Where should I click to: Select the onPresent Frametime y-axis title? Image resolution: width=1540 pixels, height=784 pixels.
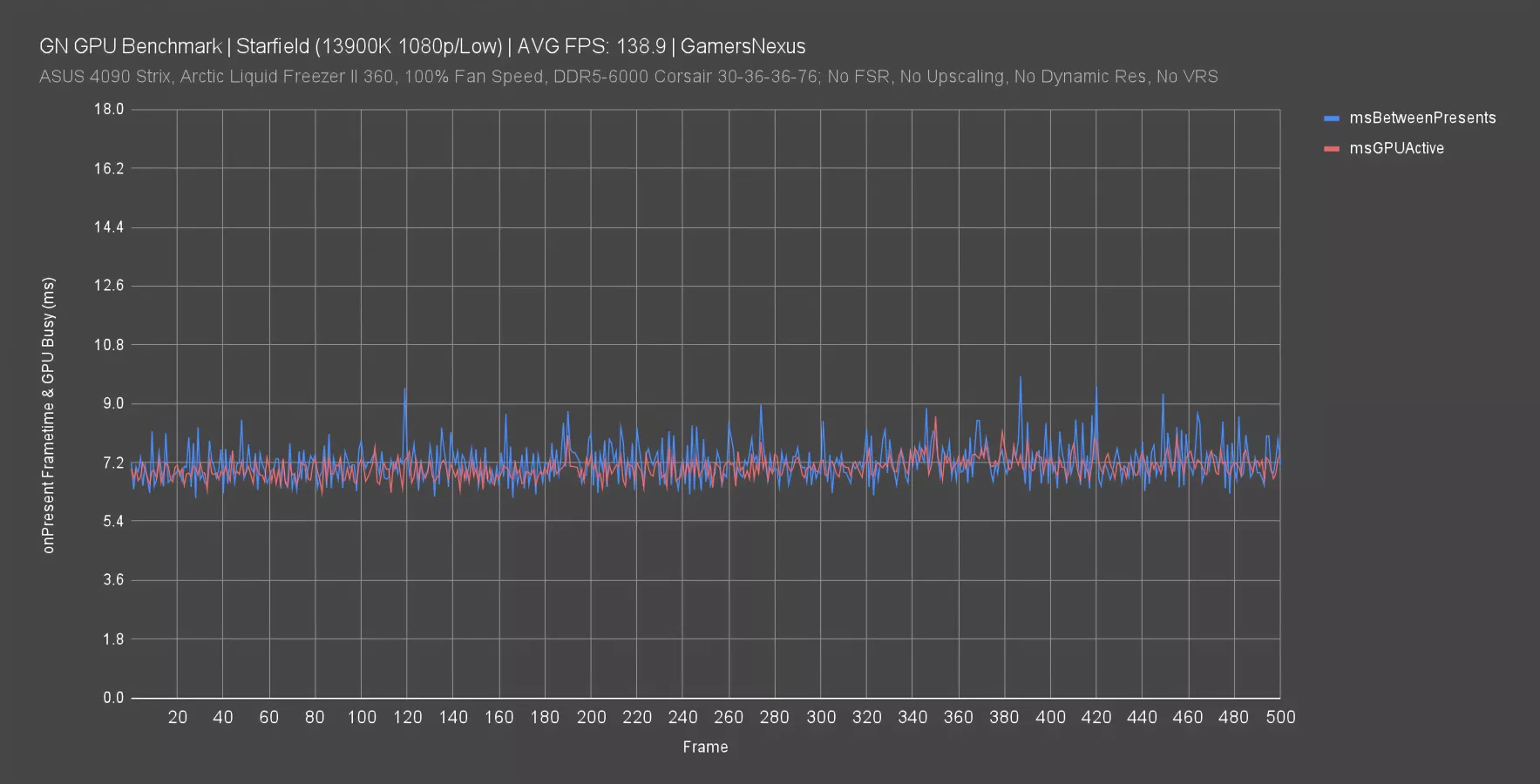click(49, 415)
